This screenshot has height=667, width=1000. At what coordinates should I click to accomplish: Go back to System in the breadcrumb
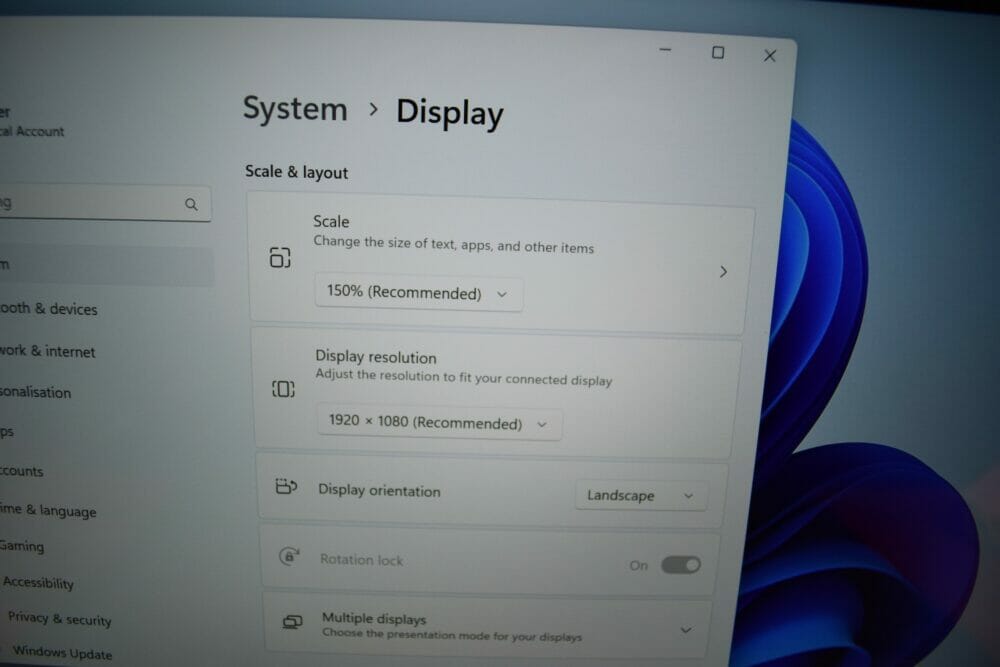tap(295, 110)
